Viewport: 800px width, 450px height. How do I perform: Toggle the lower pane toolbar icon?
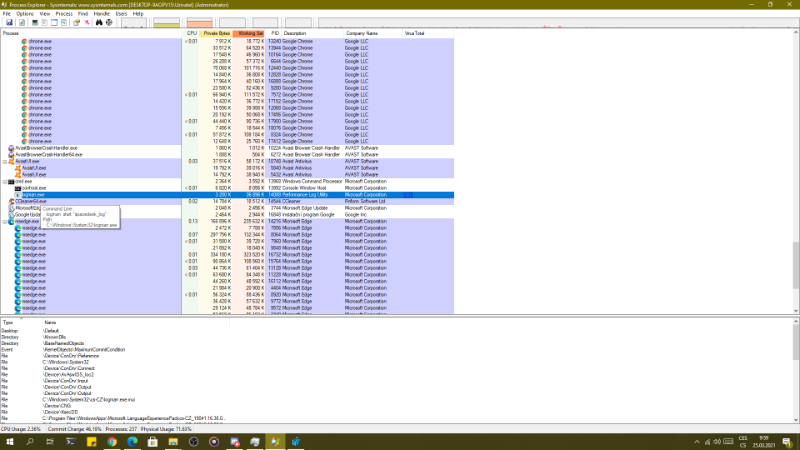[x=54, y=22]
